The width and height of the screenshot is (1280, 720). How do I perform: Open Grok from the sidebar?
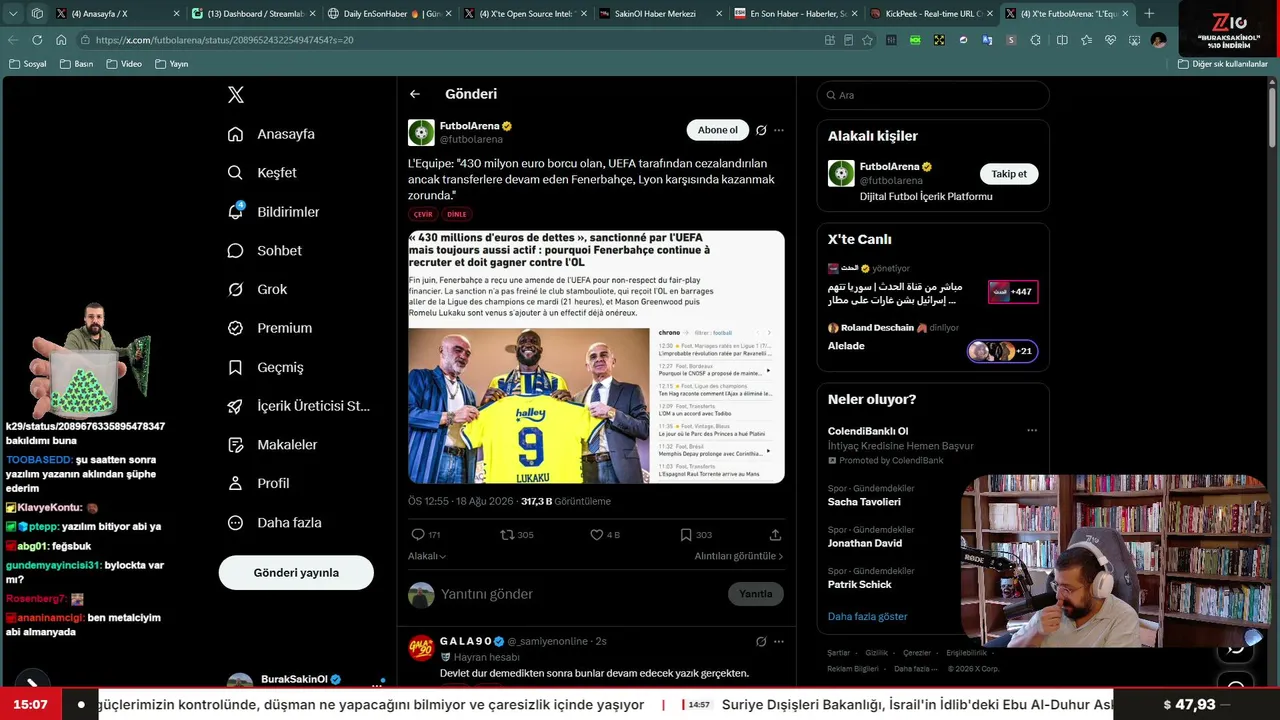point(257,289)
